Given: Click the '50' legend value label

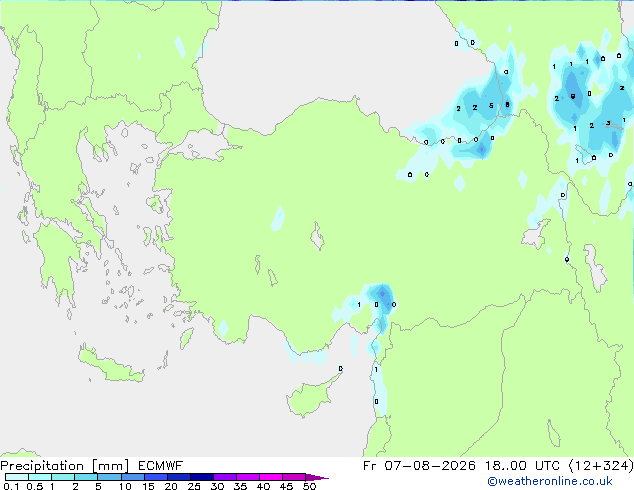Looking at the screenshot, I should 309,486.
